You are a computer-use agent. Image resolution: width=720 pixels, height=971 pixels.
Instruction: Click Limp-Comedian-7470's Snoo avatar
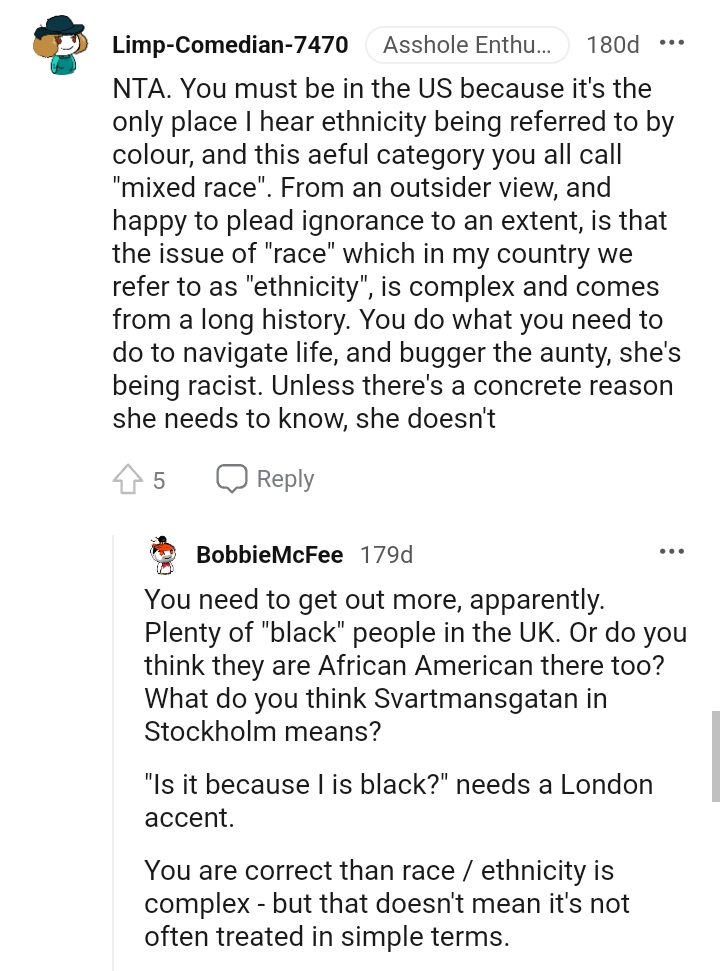58,42
